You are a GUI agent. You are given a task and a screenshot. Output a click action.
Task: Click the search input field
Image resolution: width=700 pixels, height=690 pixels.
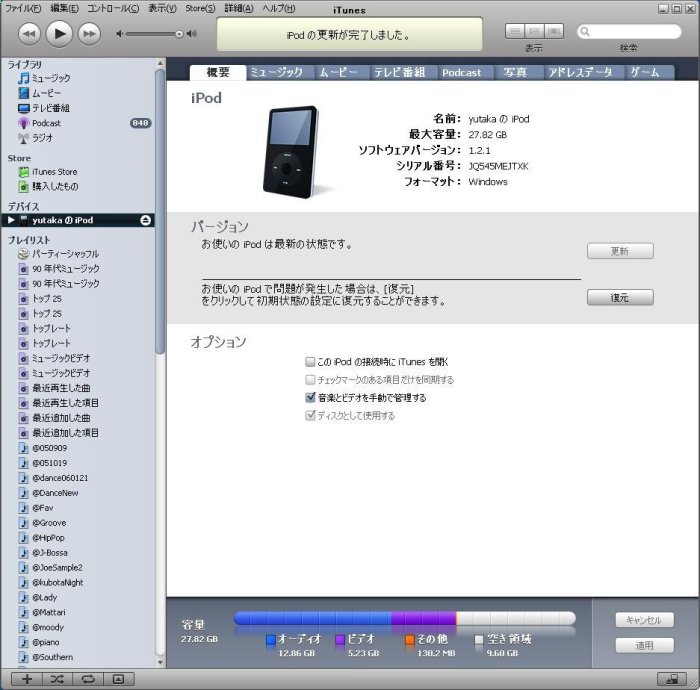tap(629, 32)
